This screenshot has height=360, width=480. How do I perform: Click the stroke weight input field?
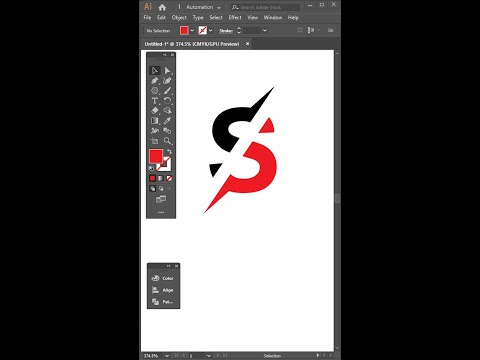point(252,30)
